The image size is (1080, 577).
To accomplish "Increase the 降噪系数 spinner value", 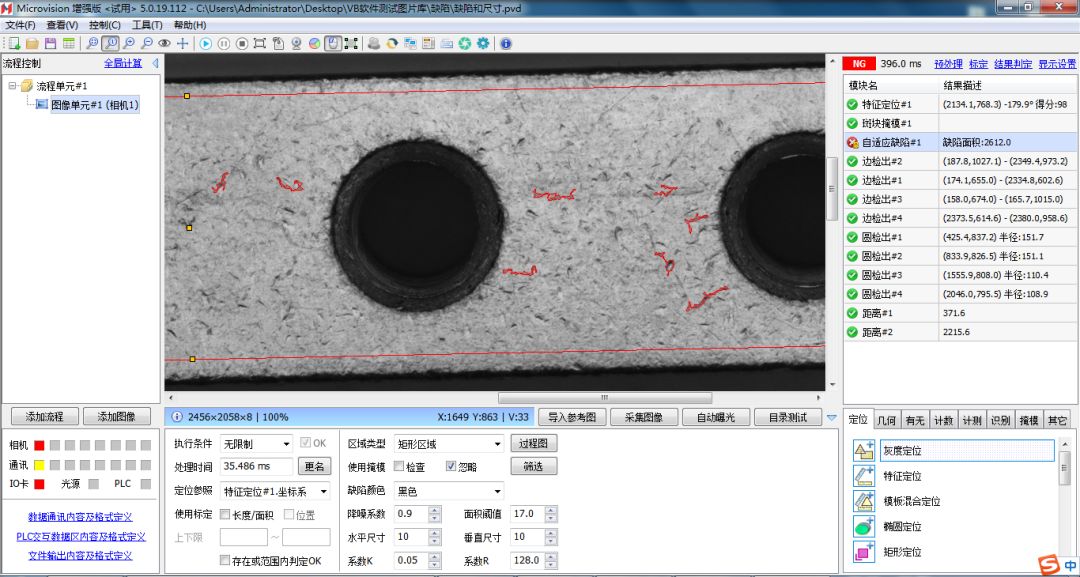I will click(x=434, y=510).
